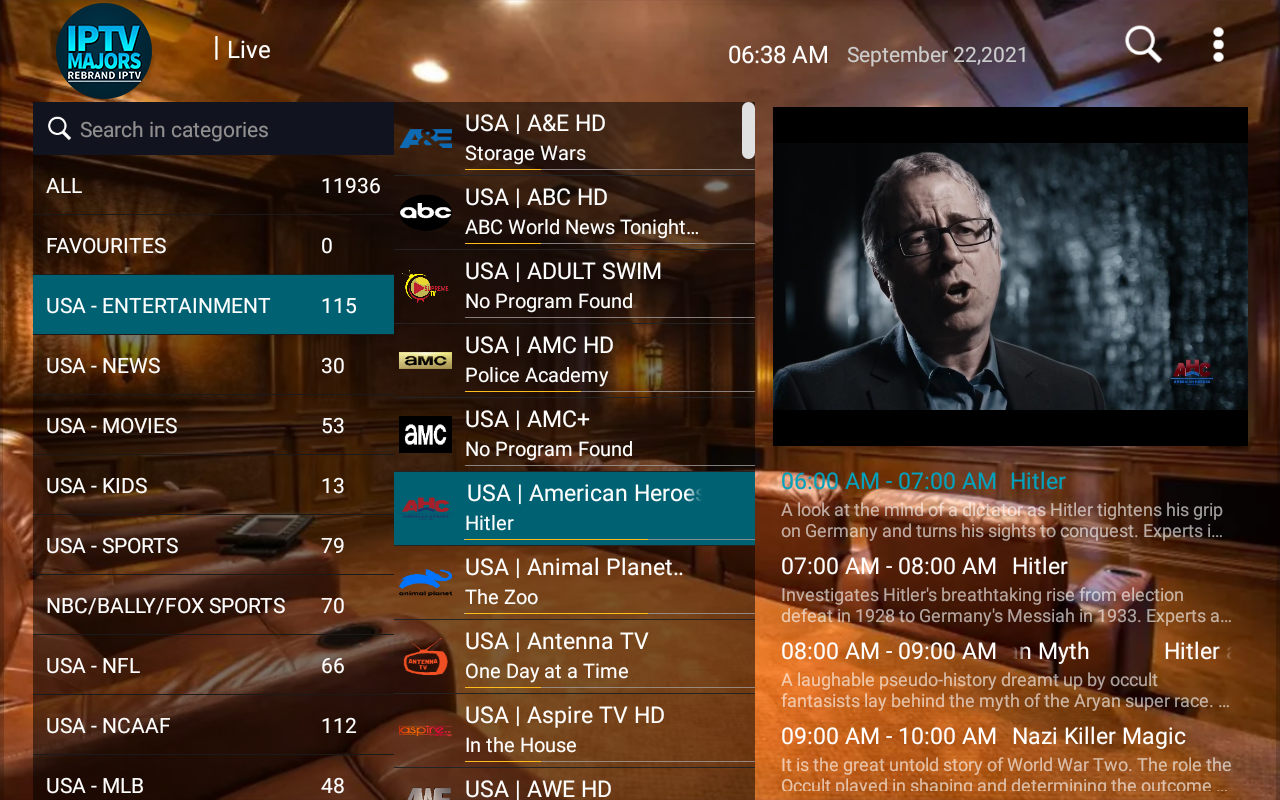This screenshot has height=800, width=1280.
Task: Click the IPTV Majors logo
Action: click(x=104, y=51)
